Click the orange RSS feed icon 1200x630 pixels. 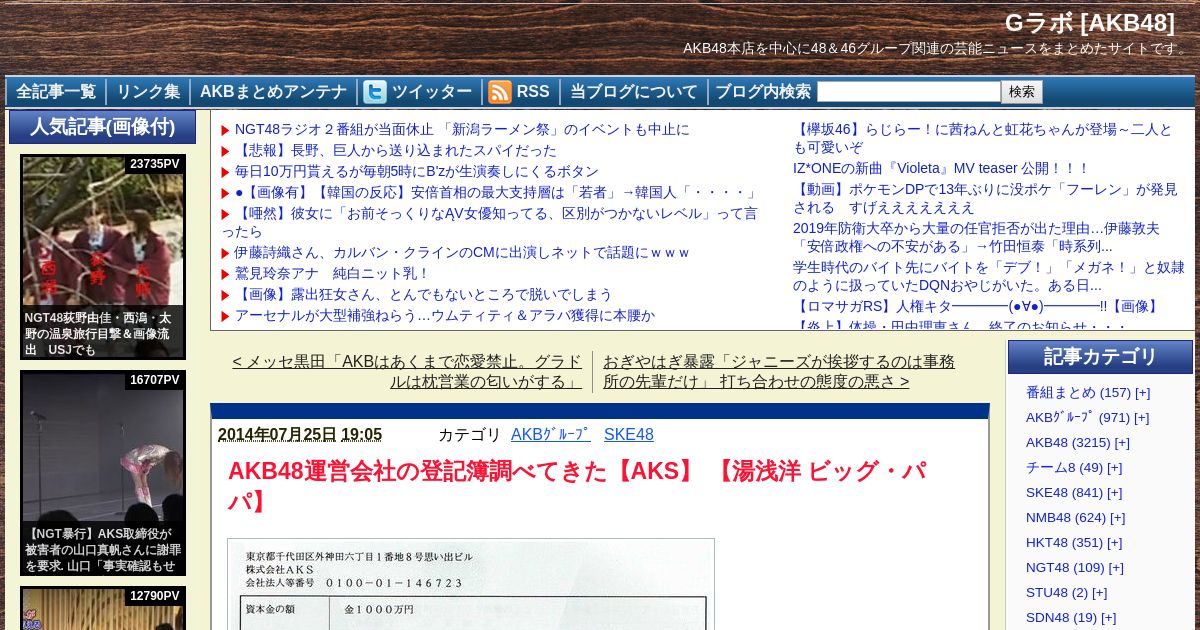(500, 92)
